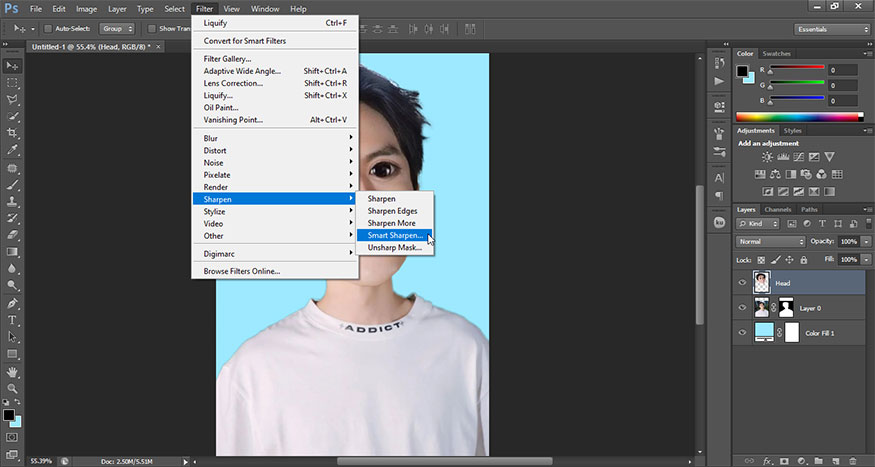Screen dimensions: 875x467
Task: Select the Eyedropper tool
Action: tap(13, 151)
